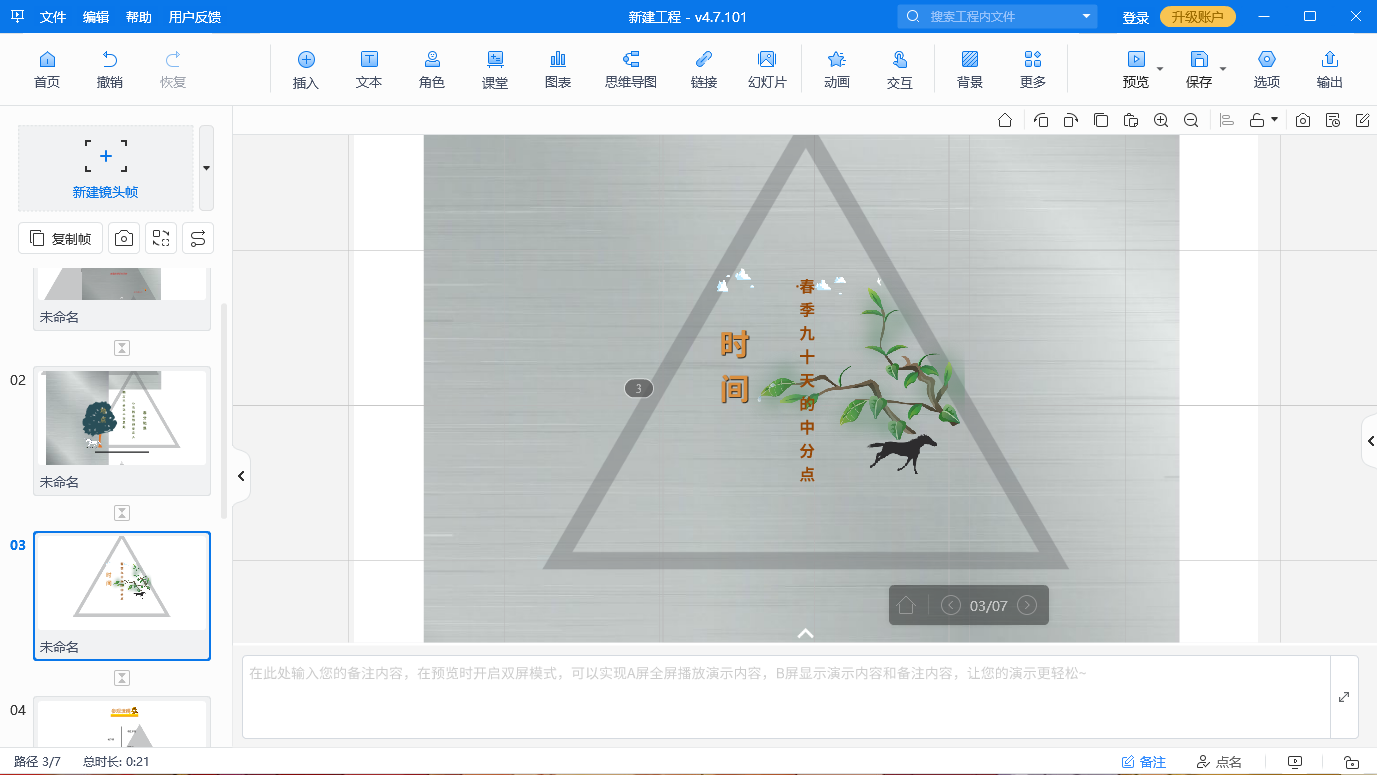Click home icon in 03/07 navigator
Image resolution: width=1377 pixels, height=775 pixels.
click(906, 605)
